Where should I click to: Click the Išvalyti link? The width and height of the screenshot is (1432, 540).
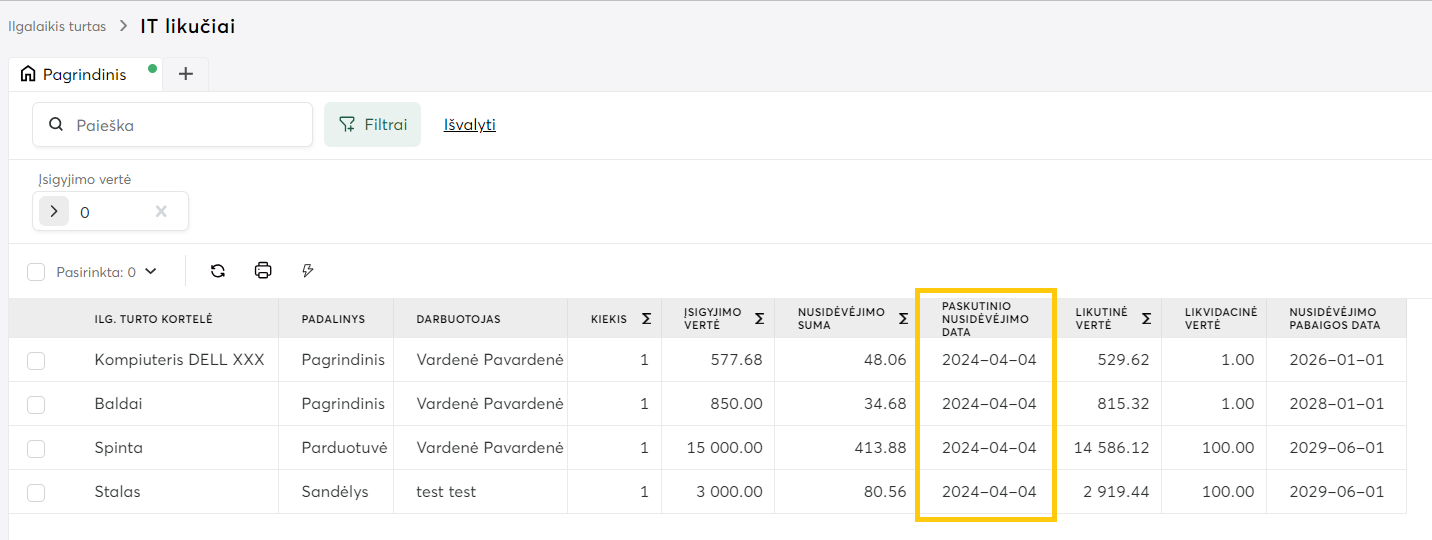[x=470, y=125]
